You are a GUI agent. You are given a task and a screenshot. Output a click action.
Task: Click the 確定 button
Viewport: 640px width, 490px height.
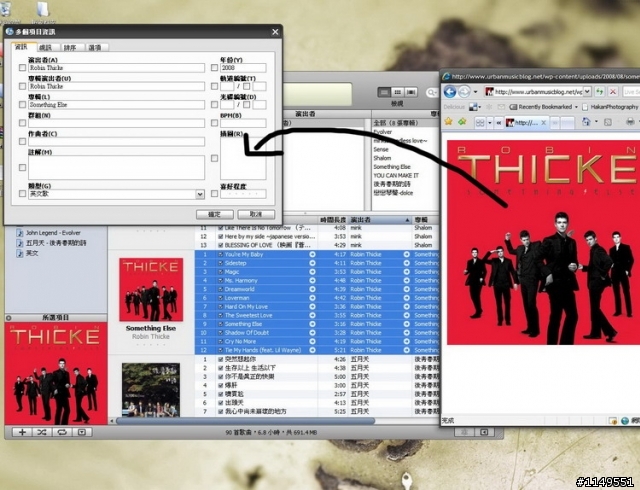[x=215, y=214]
